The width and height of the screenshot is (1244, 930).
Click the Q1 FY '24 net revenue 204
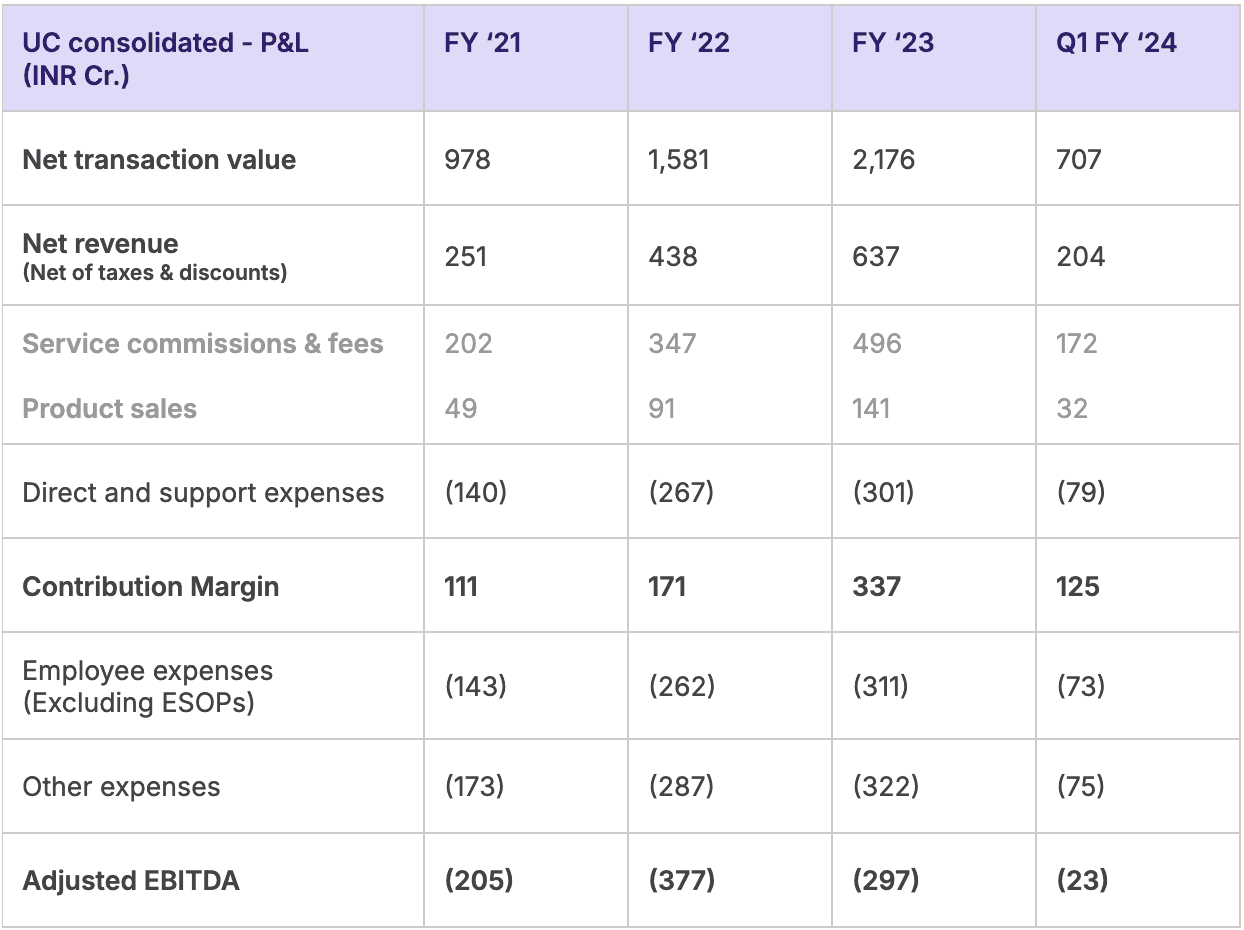tap(1081, 257)
